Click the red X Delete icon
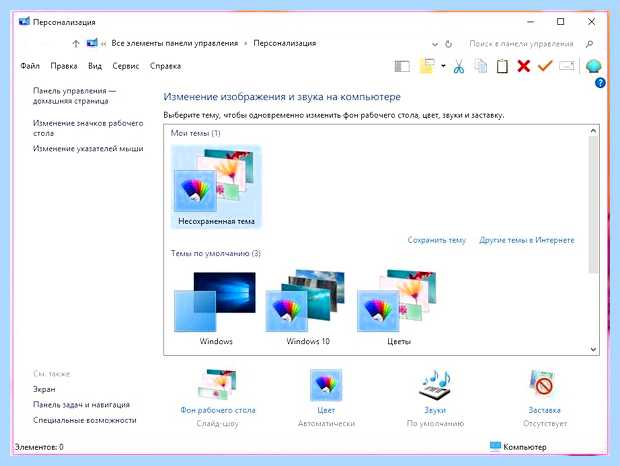Viewport: 620px width, 466px height. (524, 66)
